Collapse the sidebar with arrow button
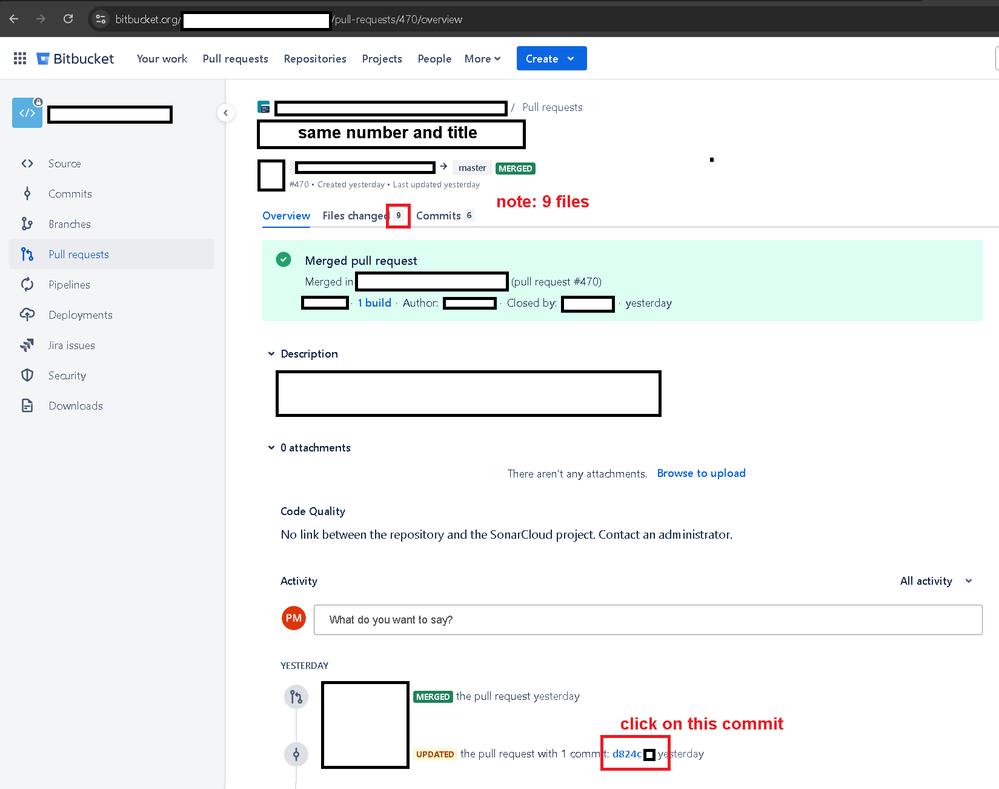Viewport: 999px width, 789px height. coord(226,113)
